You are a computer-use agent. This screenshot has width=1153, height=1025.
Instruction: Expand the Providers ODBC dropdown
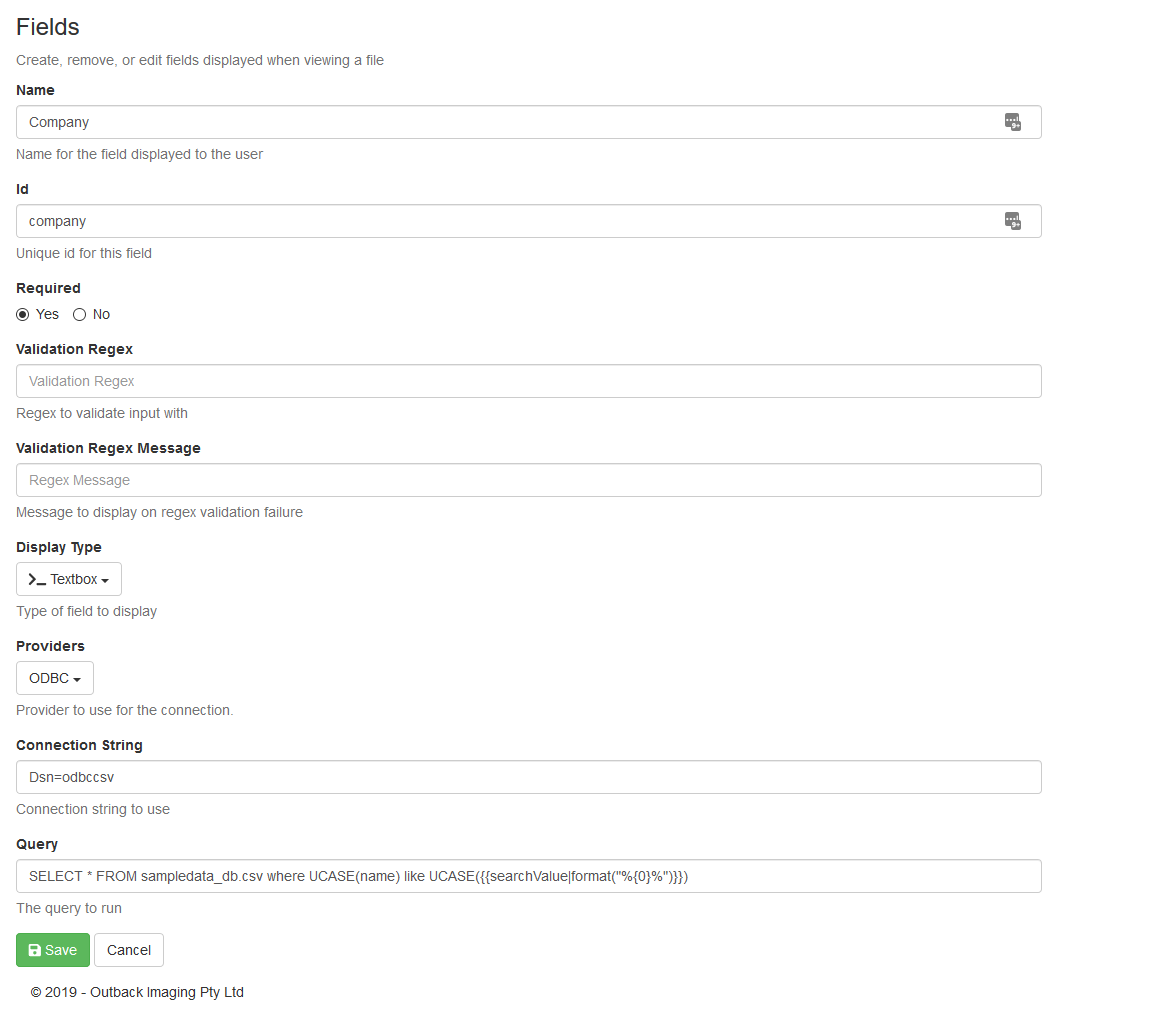[x=55, y=678]
